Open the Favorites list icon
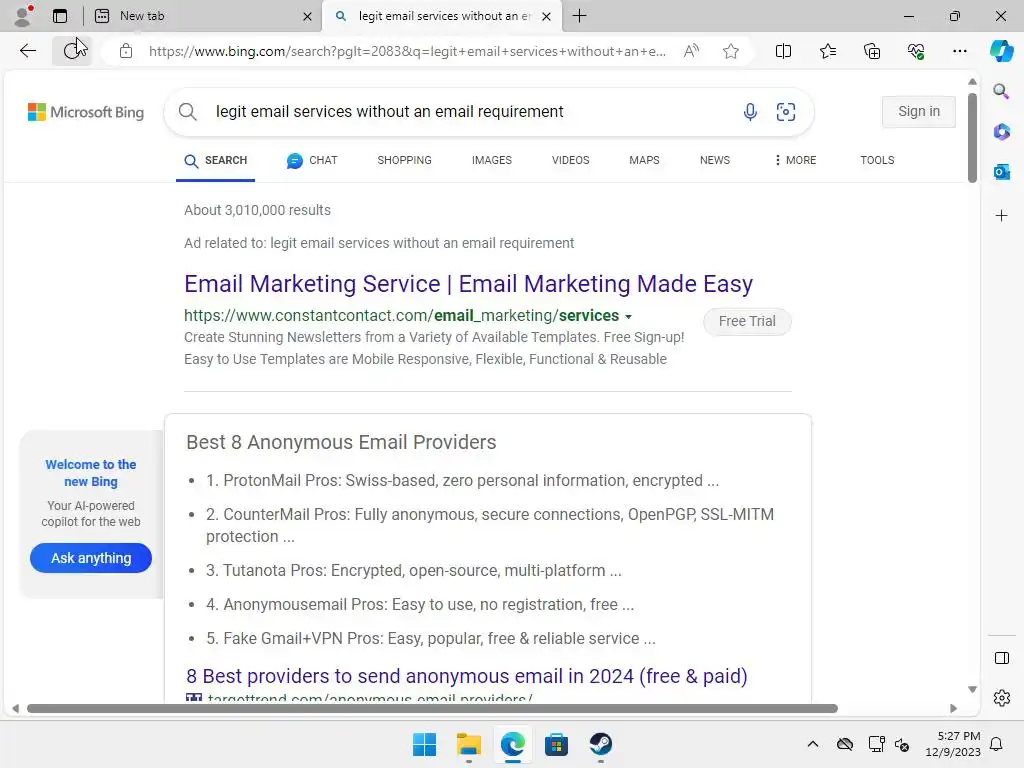Viewport: 1024px width, 768px height. click(x=827, y=51)
